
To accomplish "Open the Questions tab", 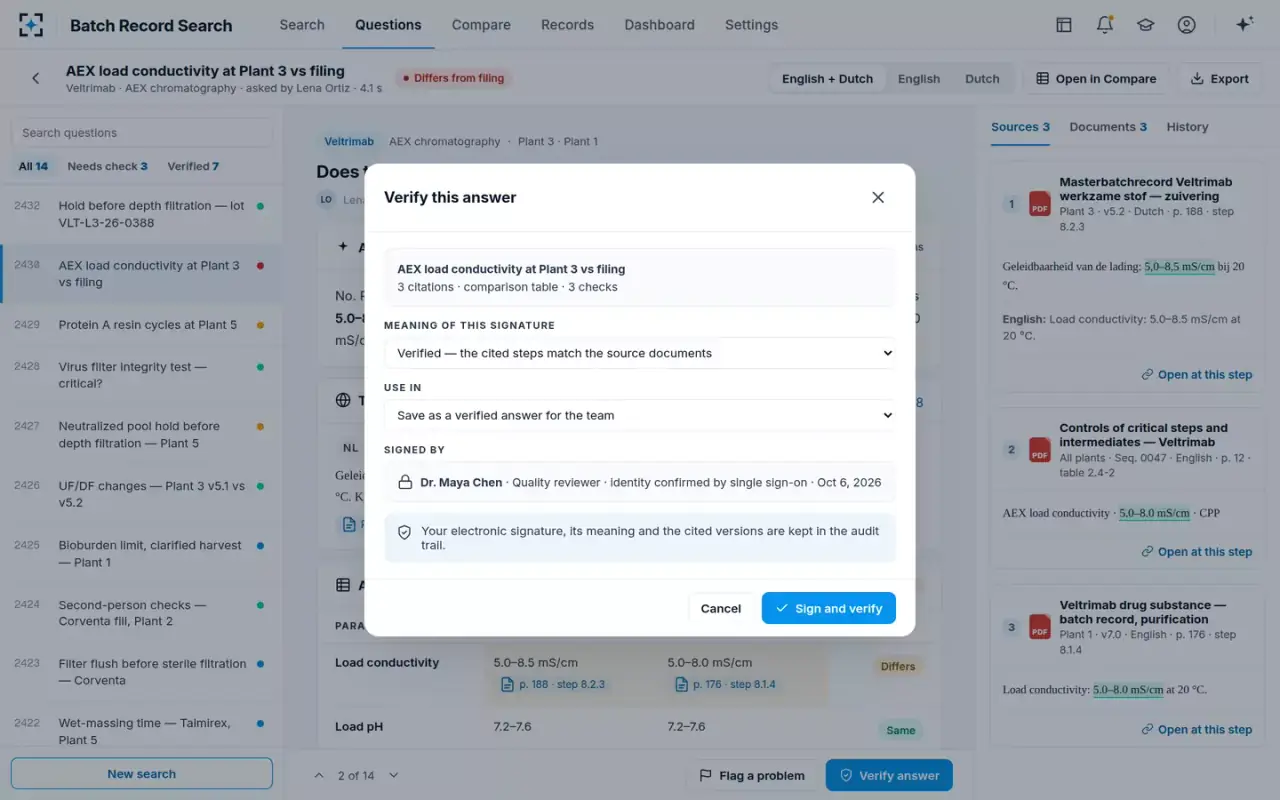I will point(388,25).
